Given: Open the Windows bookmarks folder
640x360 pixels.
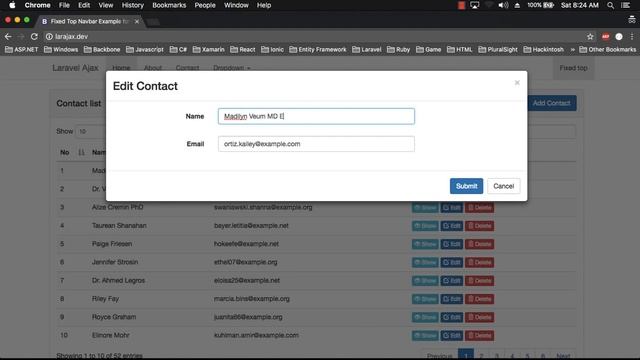Looking at the screenshot, I should point(61,49).
